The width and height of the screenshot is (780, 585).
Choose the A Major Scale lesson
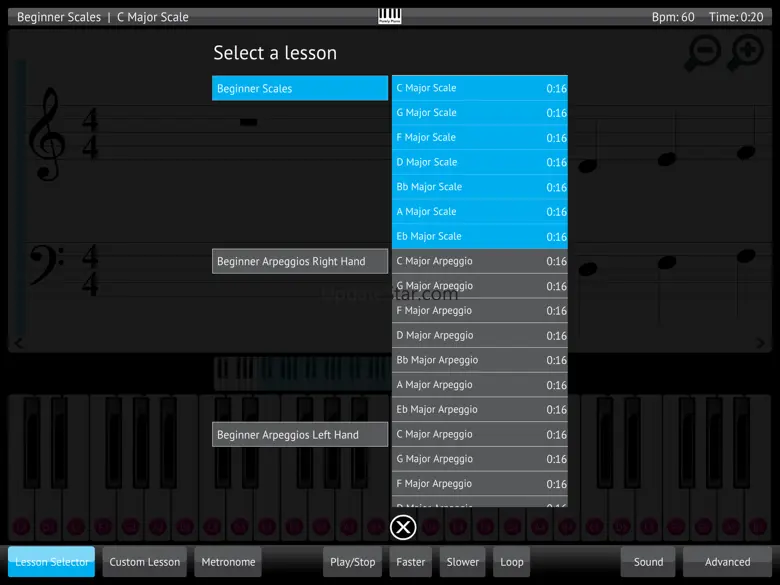click(480, 212)
